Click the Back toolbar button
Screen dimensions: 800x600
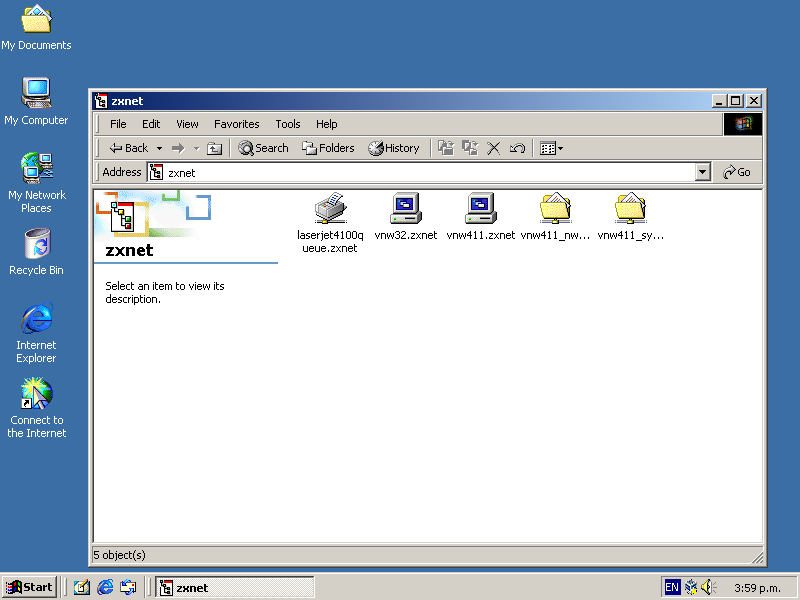129,148
